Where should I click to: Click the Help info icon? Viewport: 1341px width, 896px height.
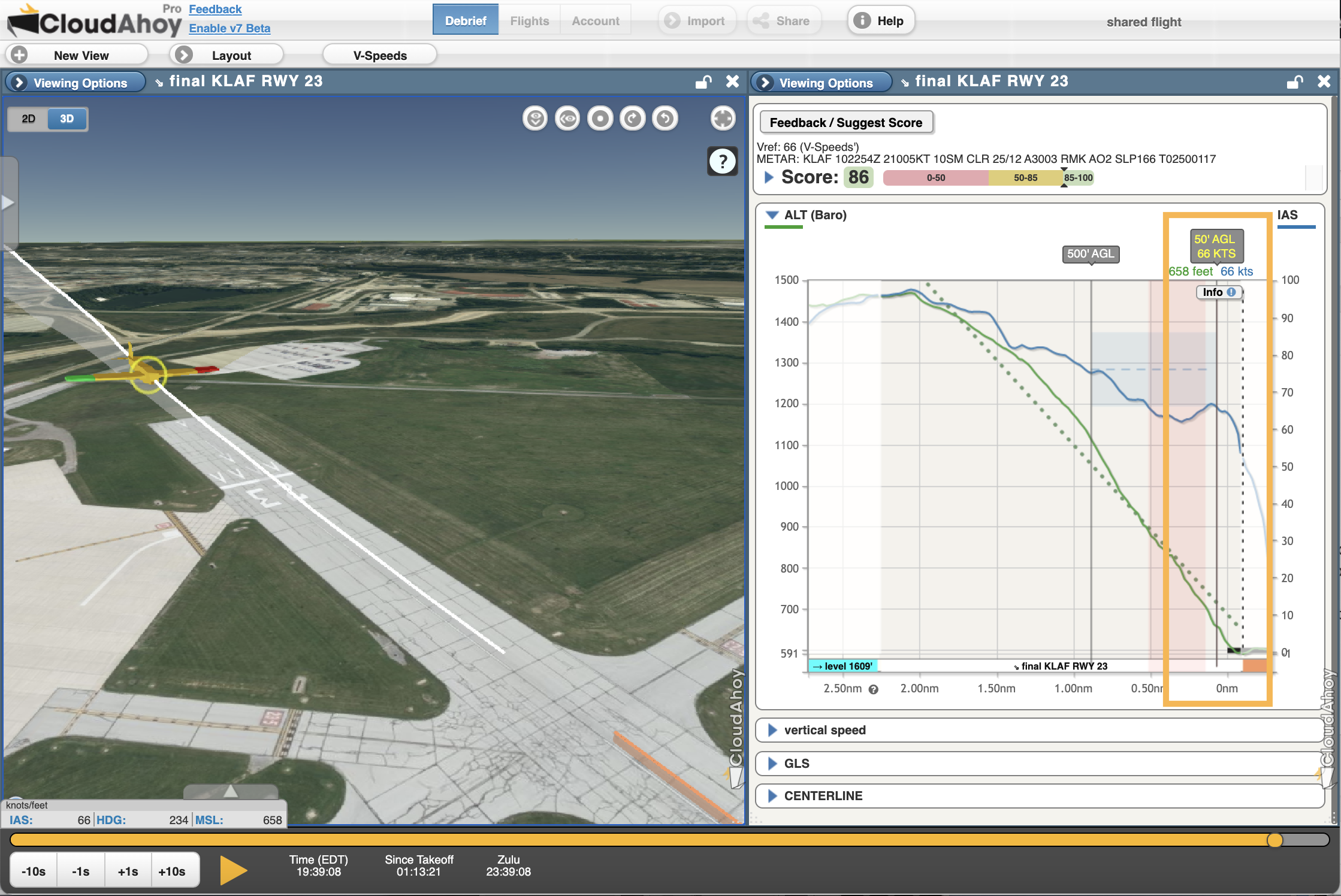[862, 20]
